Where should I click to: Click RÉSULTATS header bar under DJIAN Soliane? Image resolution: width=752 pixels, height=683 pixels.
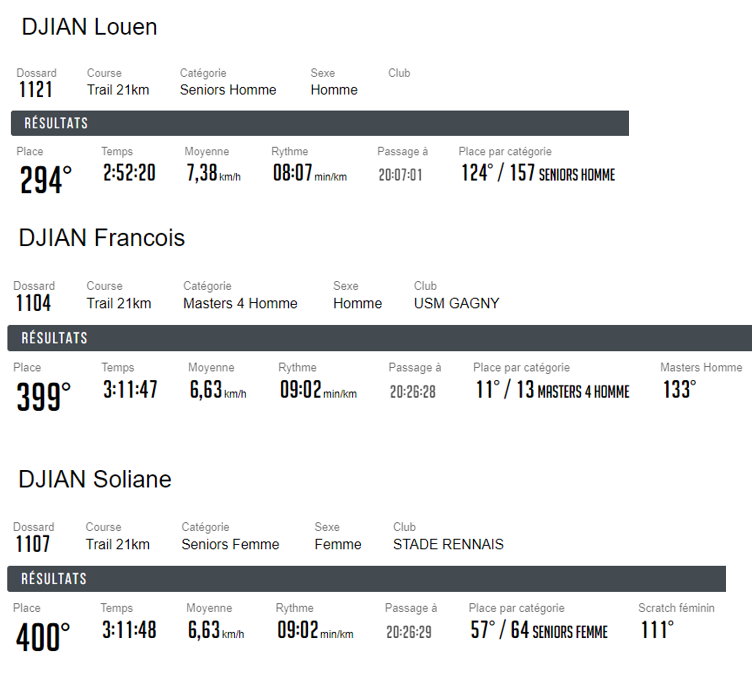click(x=366, y=579)
